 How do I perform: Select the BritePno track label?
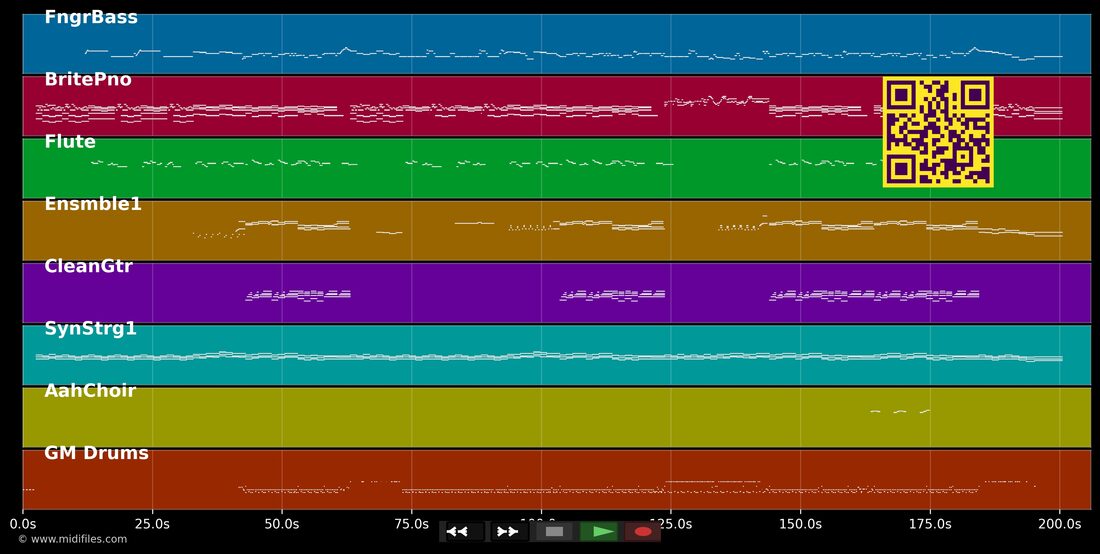[88, 79]
